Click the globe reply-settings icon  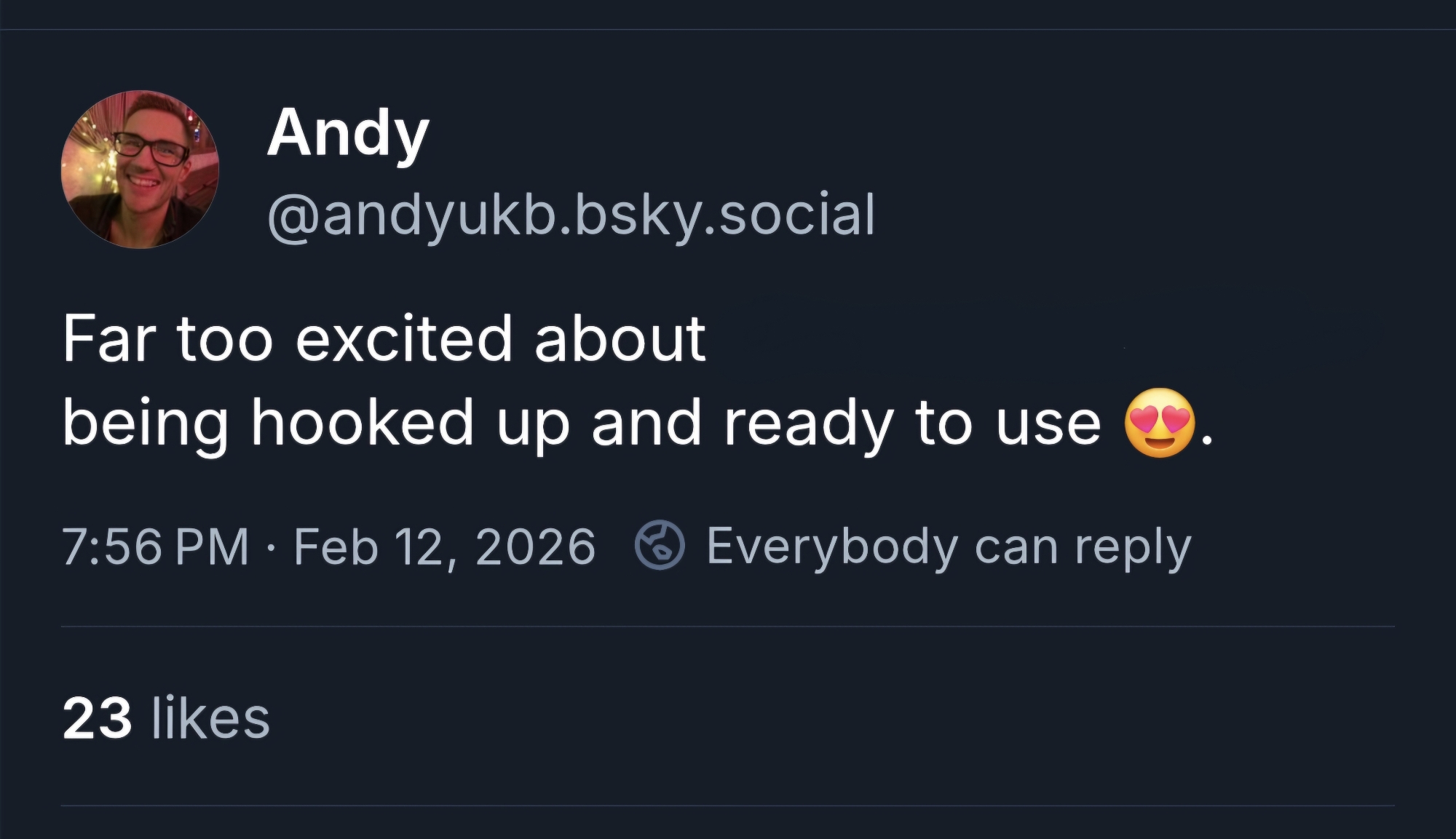pos(660,547)
